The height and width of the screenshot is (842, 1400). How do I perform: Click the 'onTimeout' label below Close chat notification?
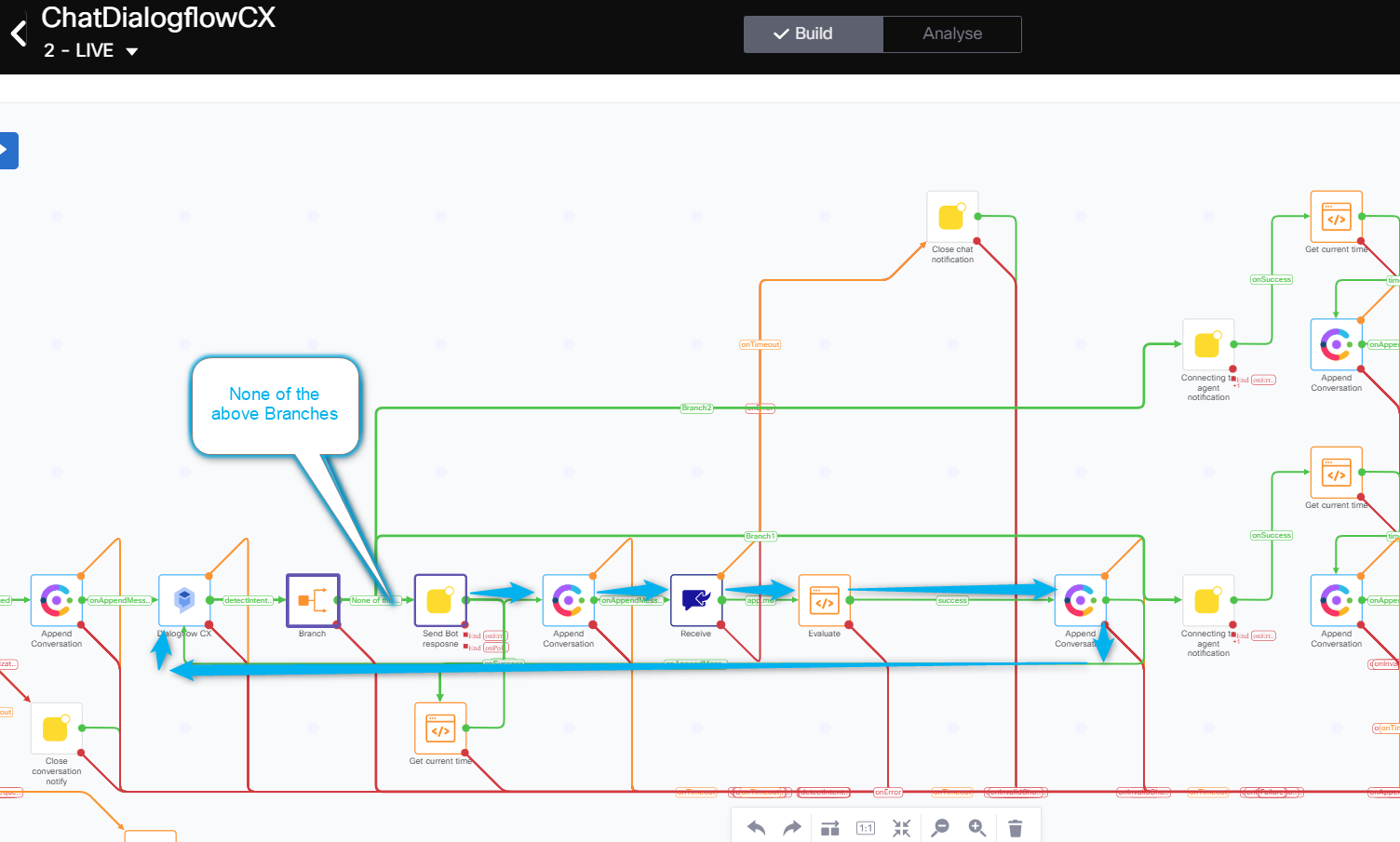point(760,344)
